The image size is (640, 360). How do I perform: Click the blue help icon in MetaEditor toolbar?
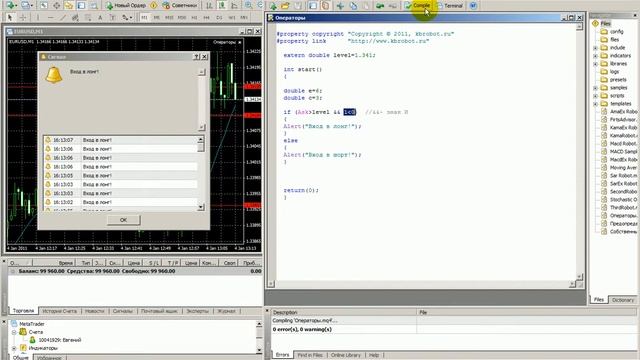473,6
